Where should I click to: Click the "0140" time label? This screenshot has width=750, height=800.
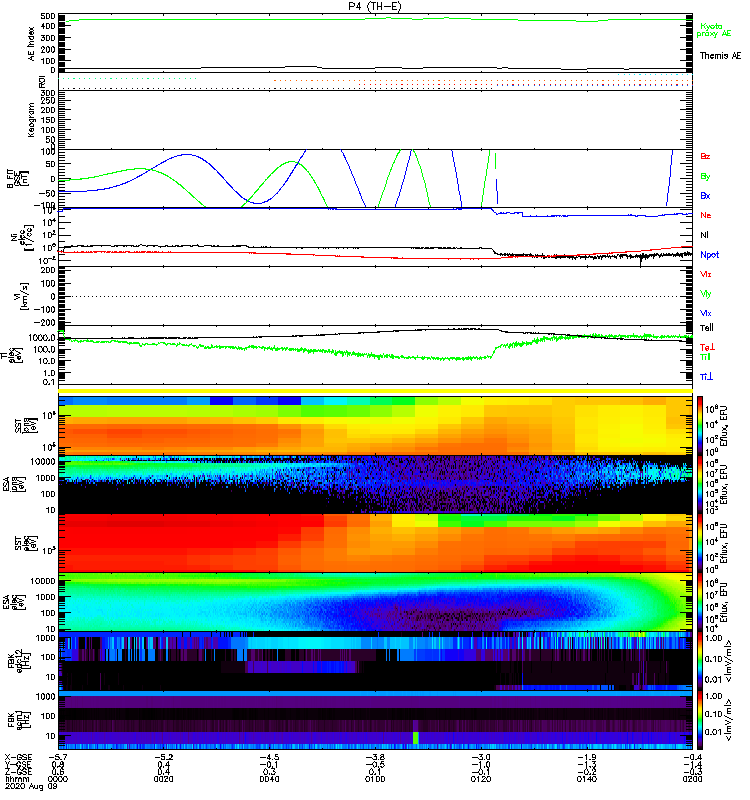click(586, 779)
